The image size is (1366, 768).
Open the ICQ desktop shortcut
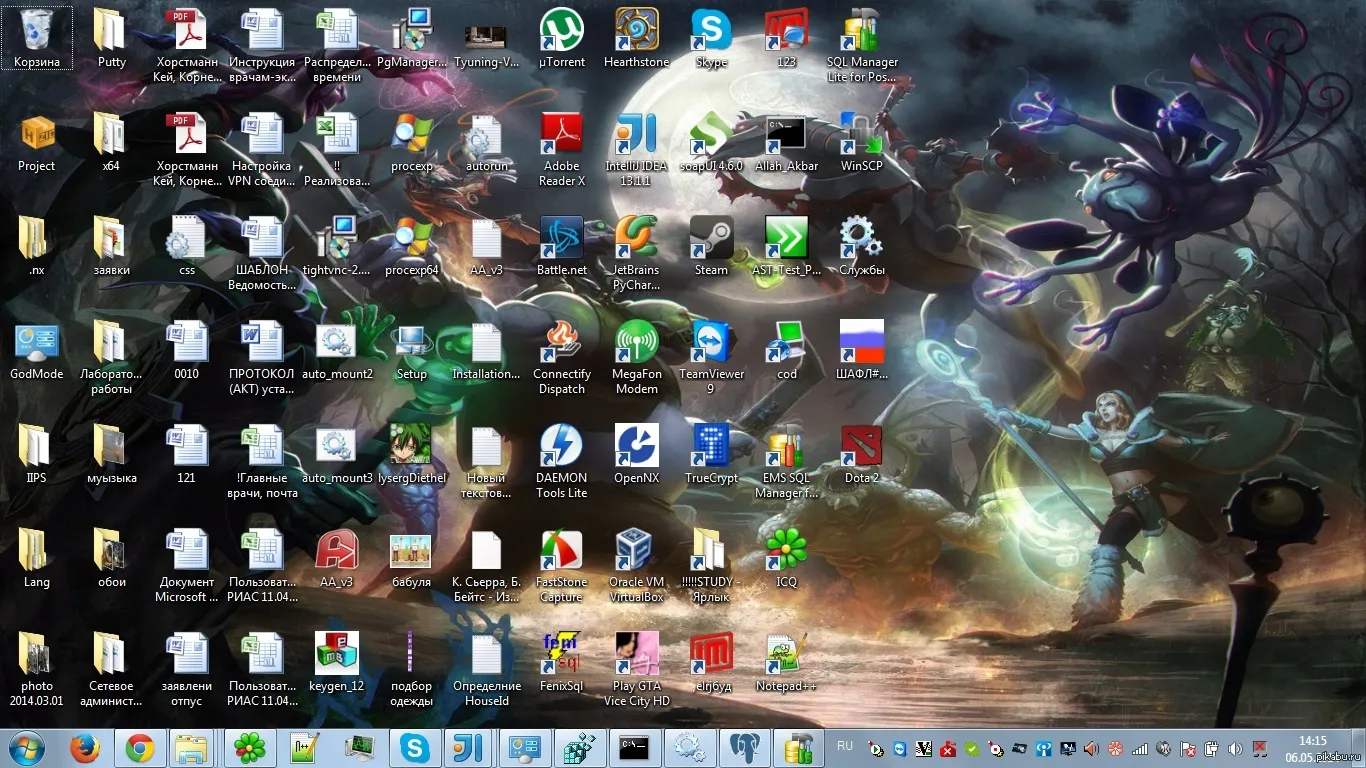(x=787, y=558)
